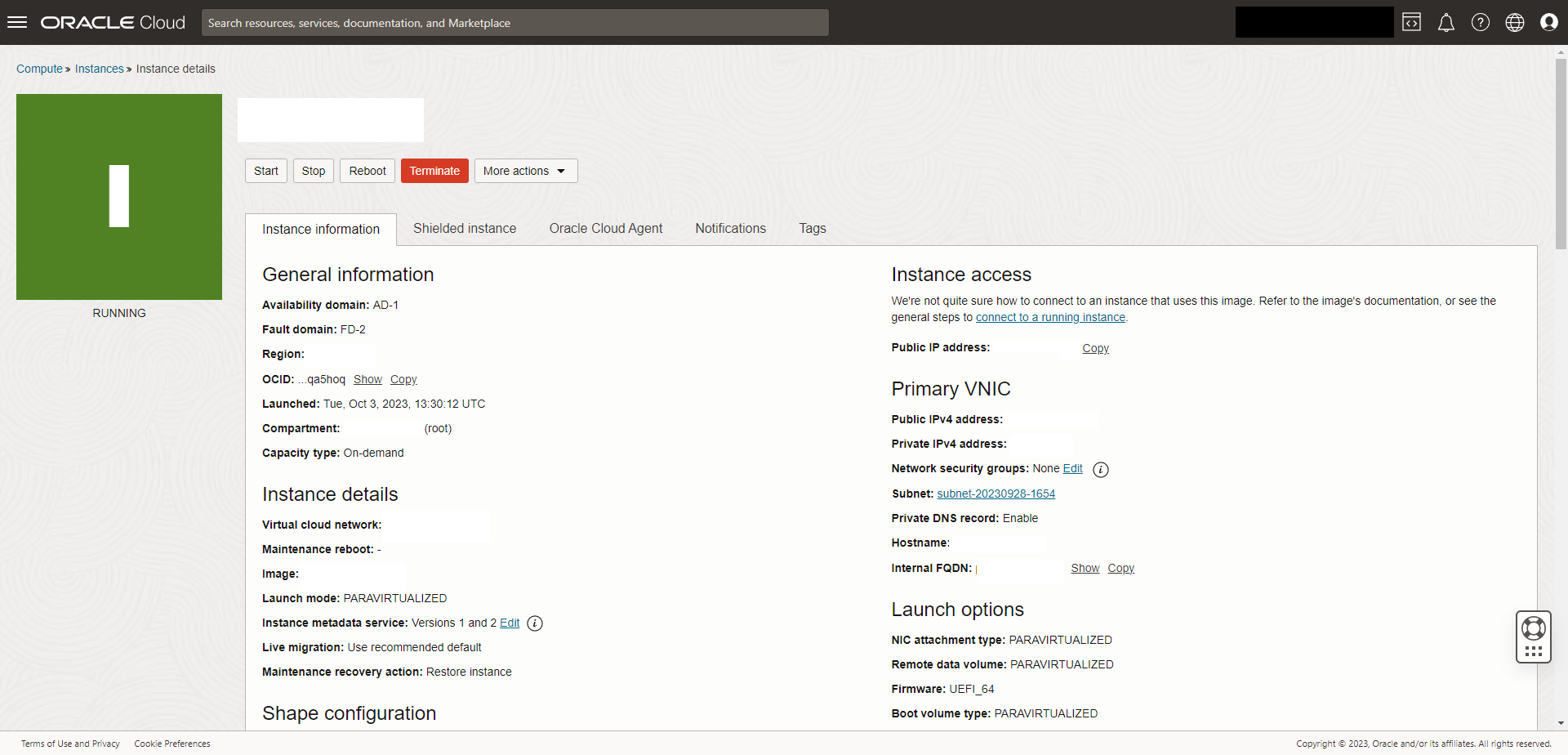Switch to the Shielded instance tab
Image resolution: width=1568 pixels, height=755 pixels.
[x=464, y=229]
